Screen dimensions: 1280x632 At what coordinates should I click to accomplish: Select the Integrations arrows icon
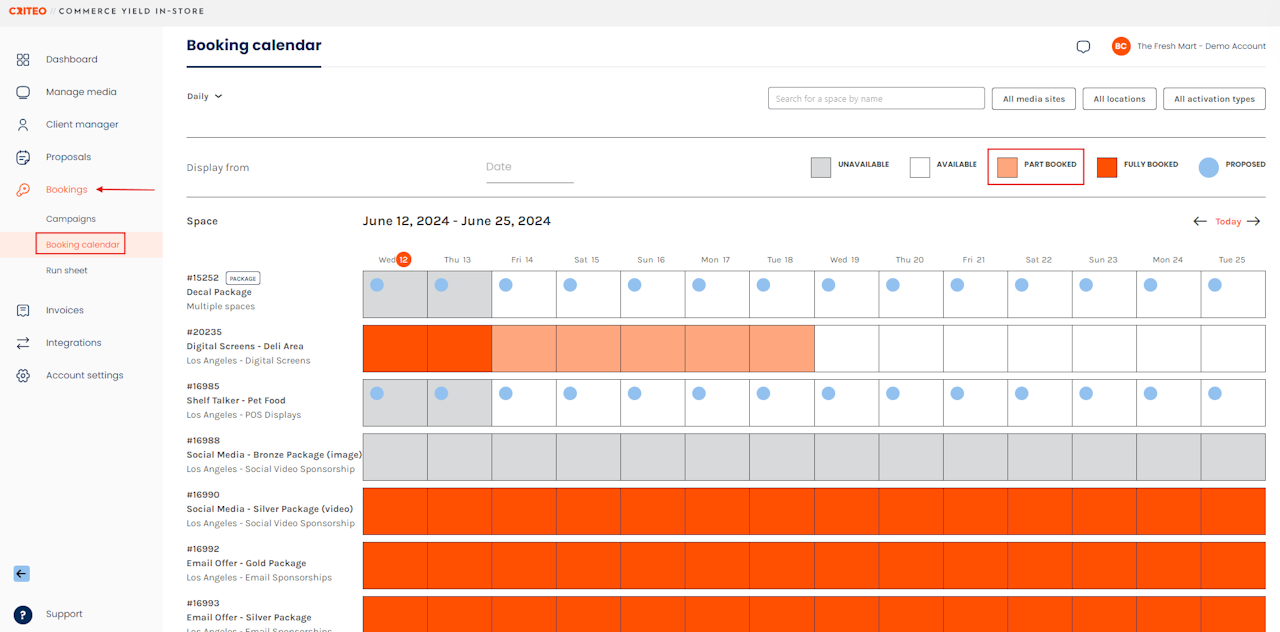click(x=23, y=343)
